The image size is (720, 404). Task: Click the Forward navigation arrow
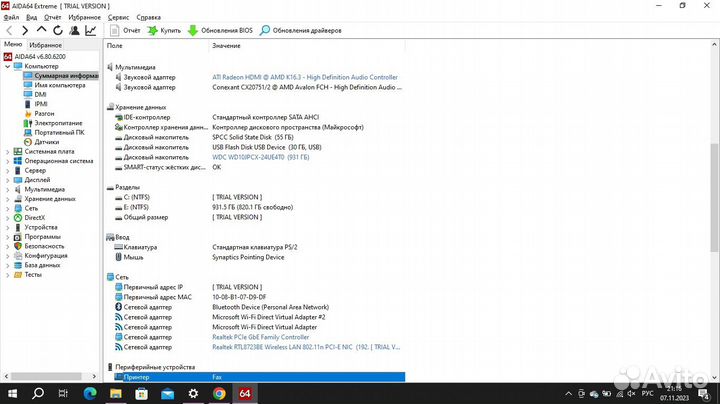pyautogui.click(x=25, y=31)
